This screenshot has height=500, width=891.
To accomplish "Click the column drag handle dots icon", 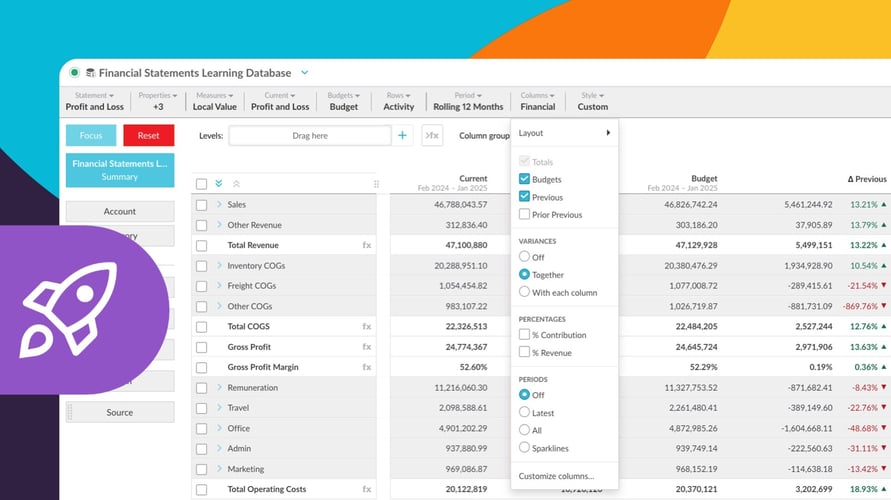I will click(x=376, y=184).
